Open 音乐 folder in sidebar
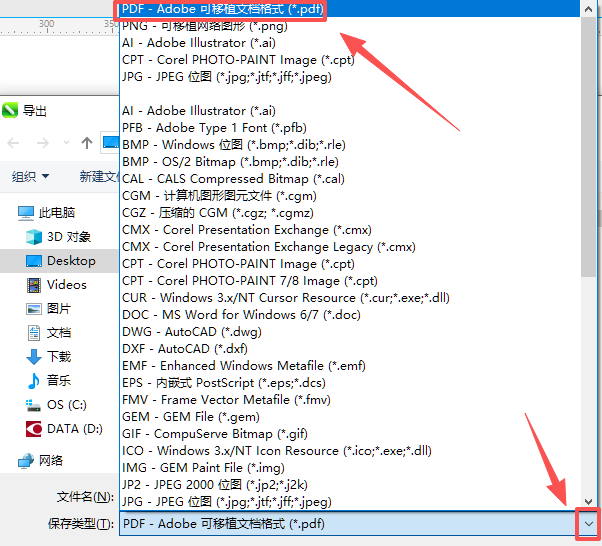602x546 pixels. point(48,381)
